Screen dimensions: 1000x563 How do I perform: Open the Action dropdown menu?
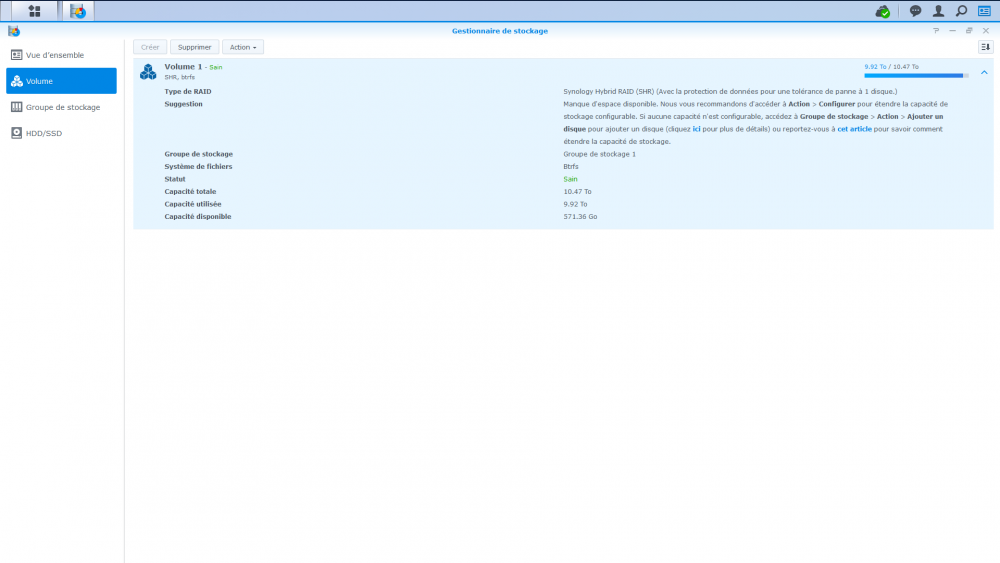coord(242,47)
